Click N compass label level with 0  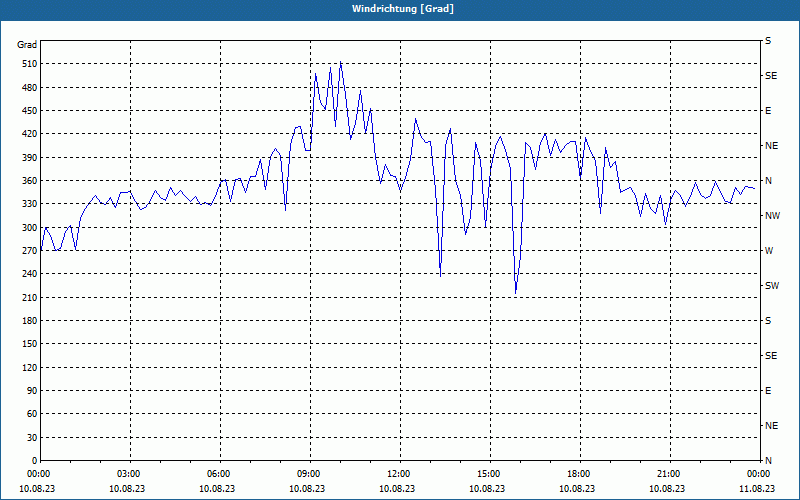click(x=768, y=461)
